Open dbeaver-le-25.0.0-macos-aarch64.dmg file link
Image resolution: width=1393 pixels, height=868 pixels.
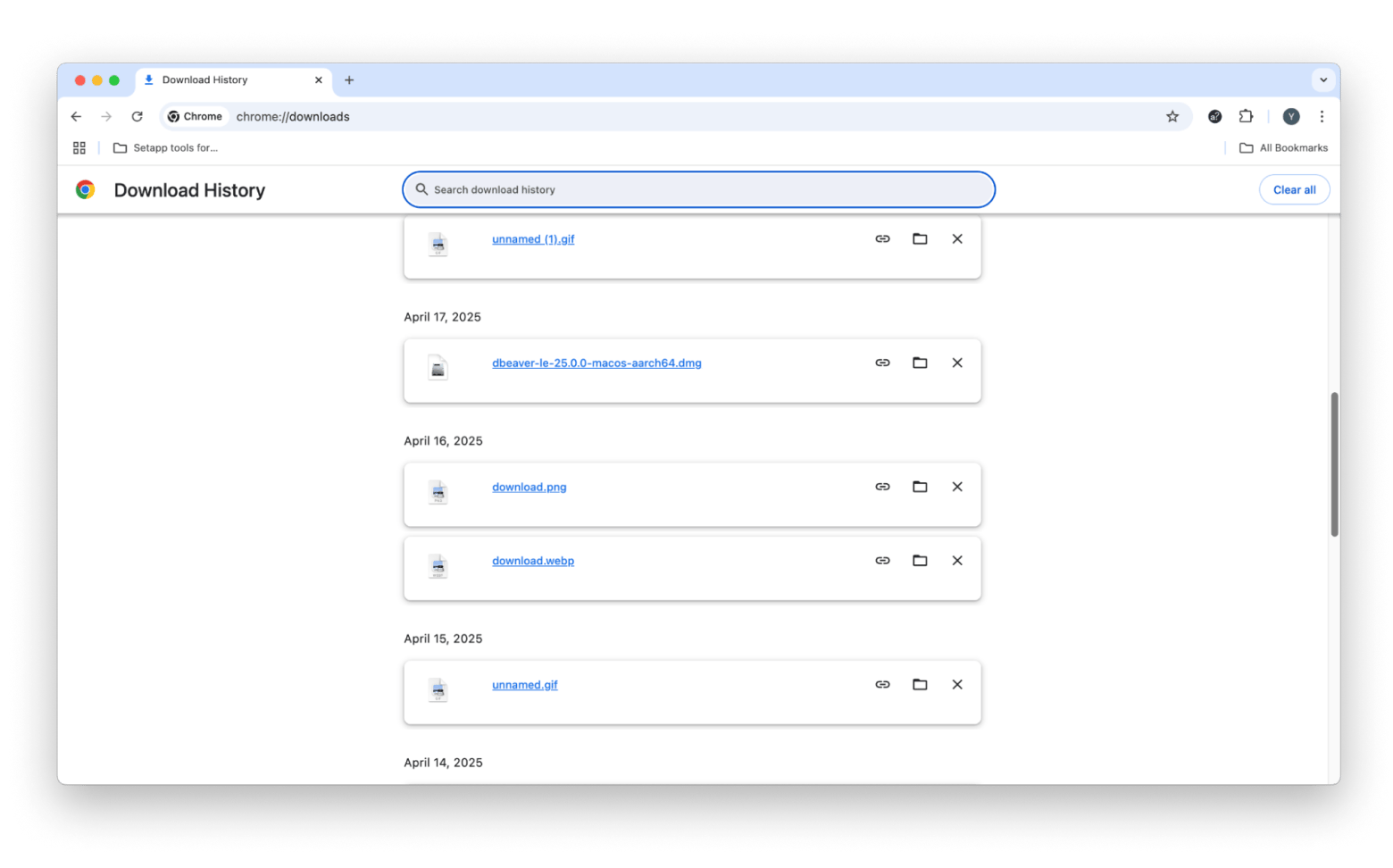pos(596,363)
